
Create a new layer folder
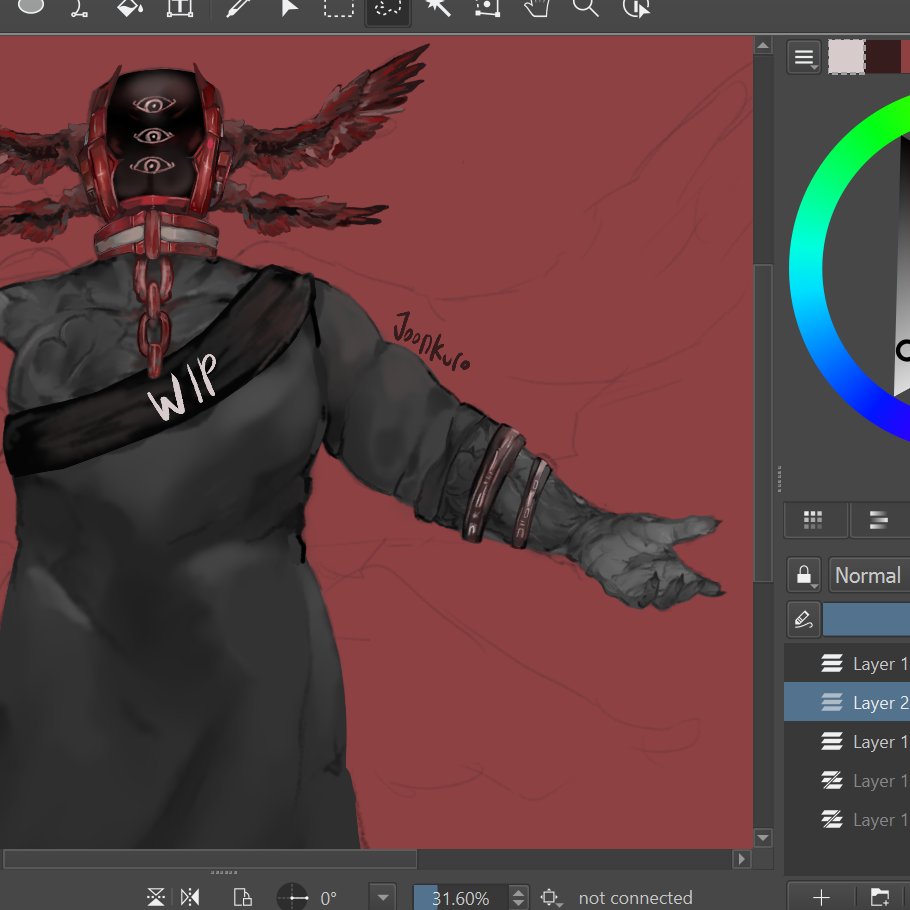coord(880,897)
